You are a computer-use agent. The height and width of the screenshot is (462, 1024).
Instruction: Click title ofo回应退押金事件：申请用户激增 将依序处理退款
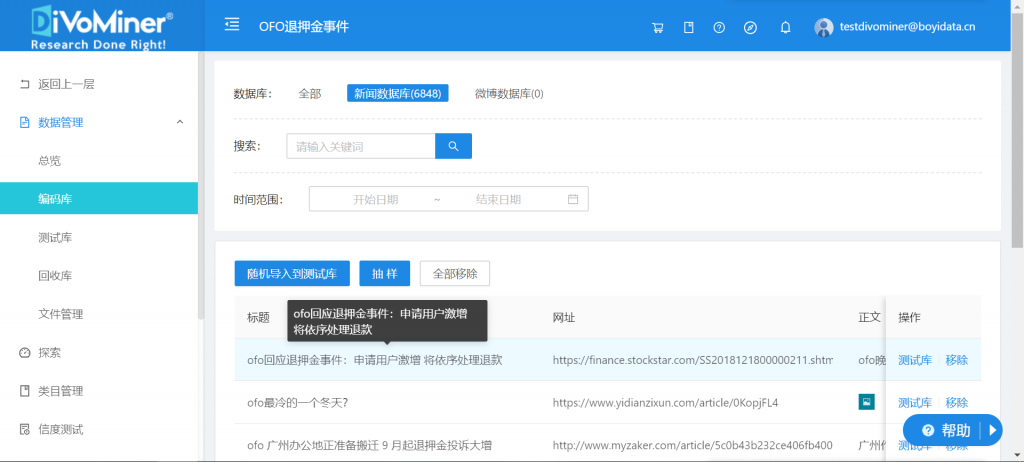tap(375, 360)
